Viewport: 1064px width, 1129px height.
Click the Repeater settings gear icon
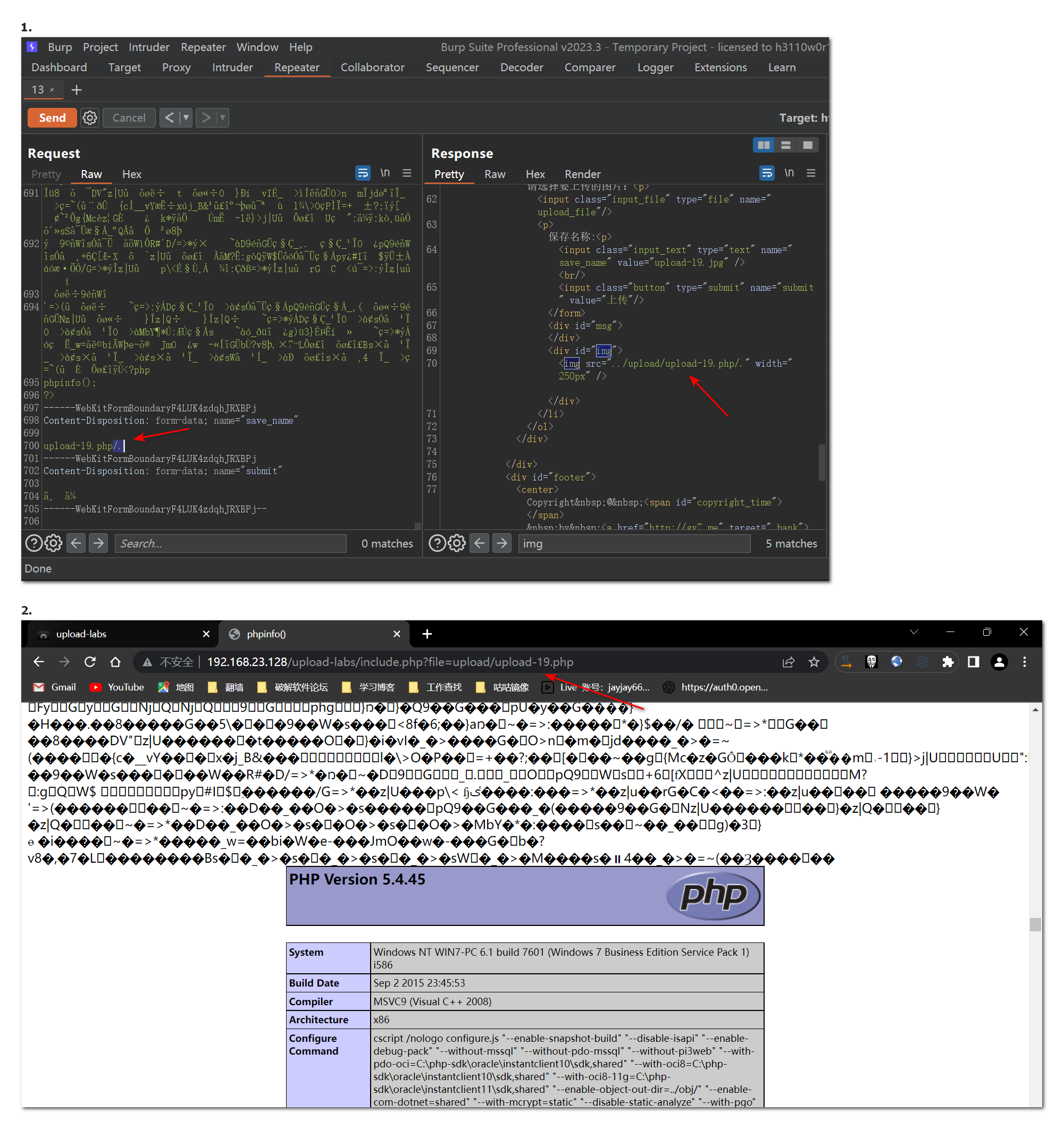90,117
